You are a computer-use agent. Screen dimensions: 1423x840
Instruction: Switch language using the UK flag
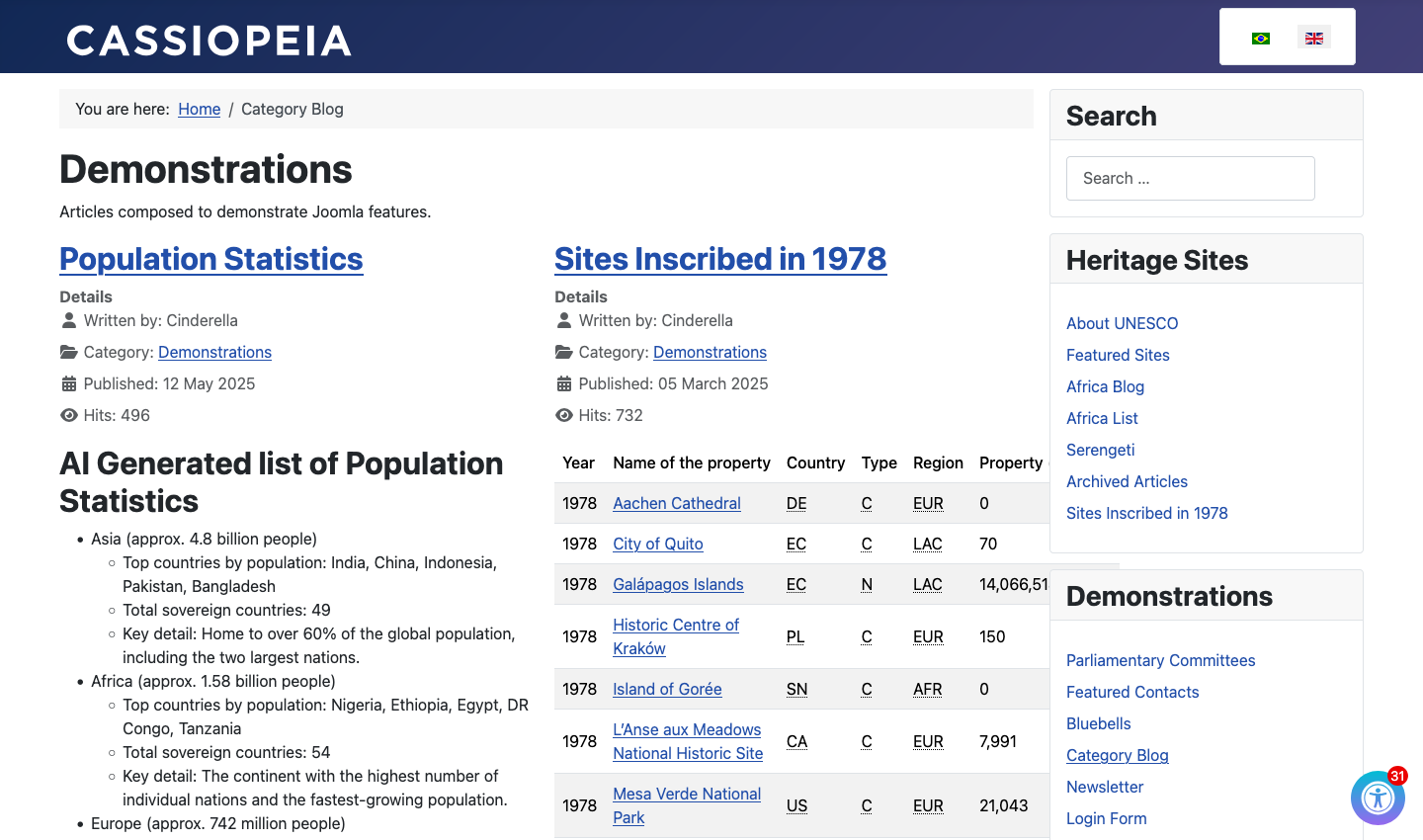coord(1314,39)
